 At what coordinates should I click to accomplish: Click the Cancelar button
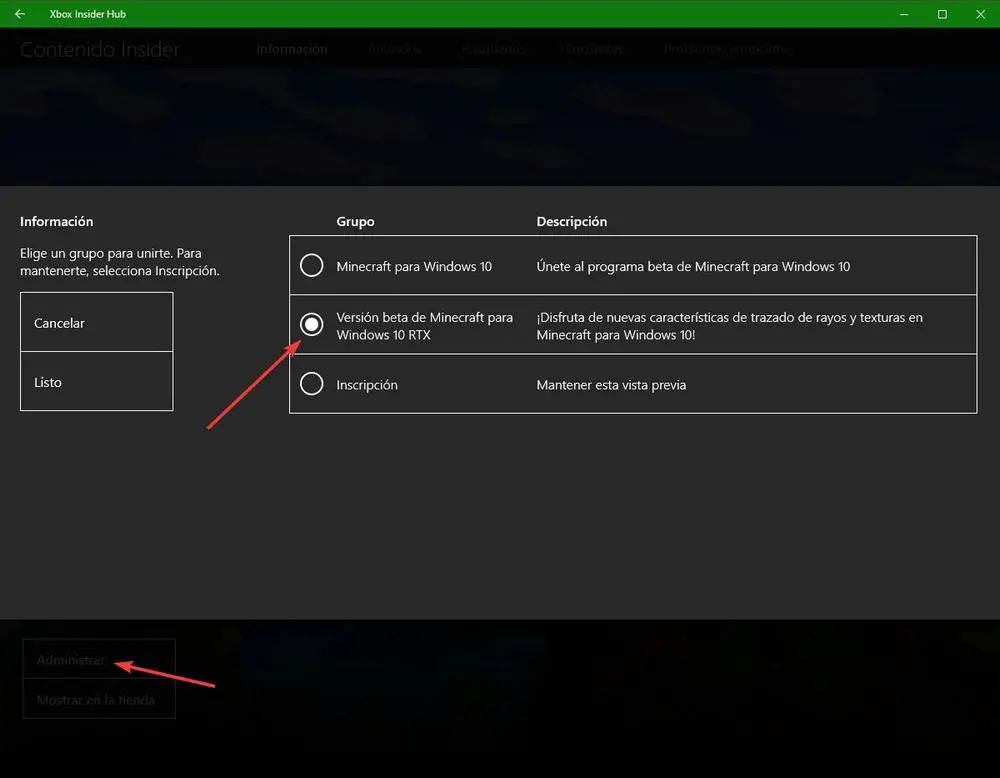point(96,322)
